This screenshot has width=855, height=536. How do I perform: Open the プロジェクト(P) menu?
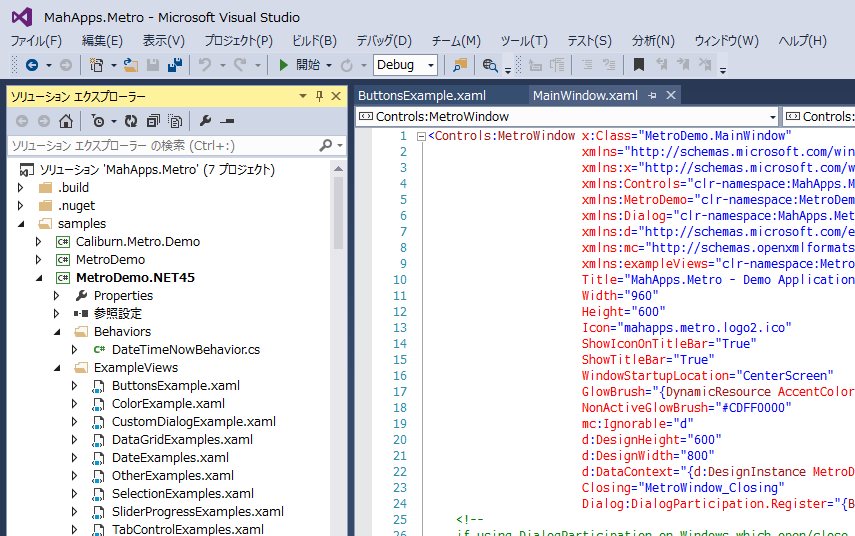(x=238, y=41)
